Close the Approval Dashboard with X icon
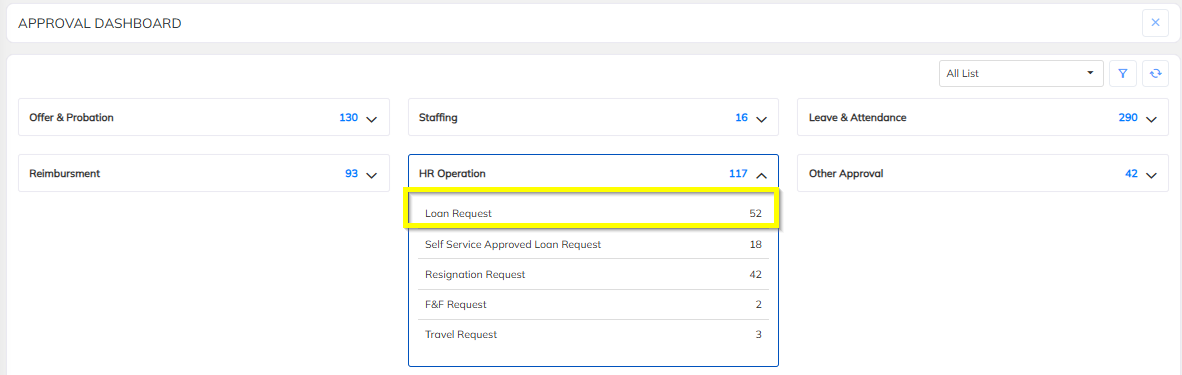 pyautogui.click(x=1155, y=23)
